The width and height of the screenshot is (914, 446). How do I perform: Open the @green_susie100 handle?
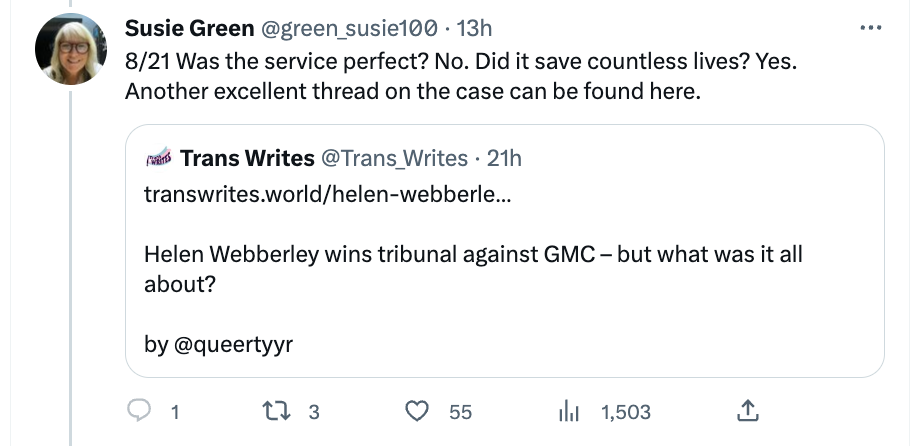[x=349, y=28]
